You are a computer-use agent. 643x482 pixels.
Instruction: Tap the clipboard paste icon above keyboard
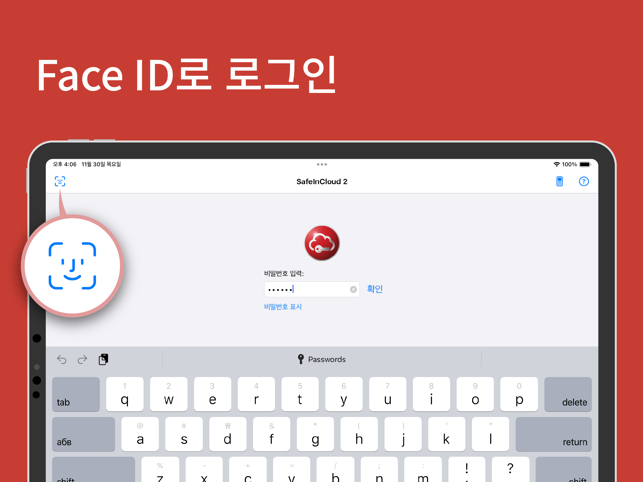[x=103, y=360]
